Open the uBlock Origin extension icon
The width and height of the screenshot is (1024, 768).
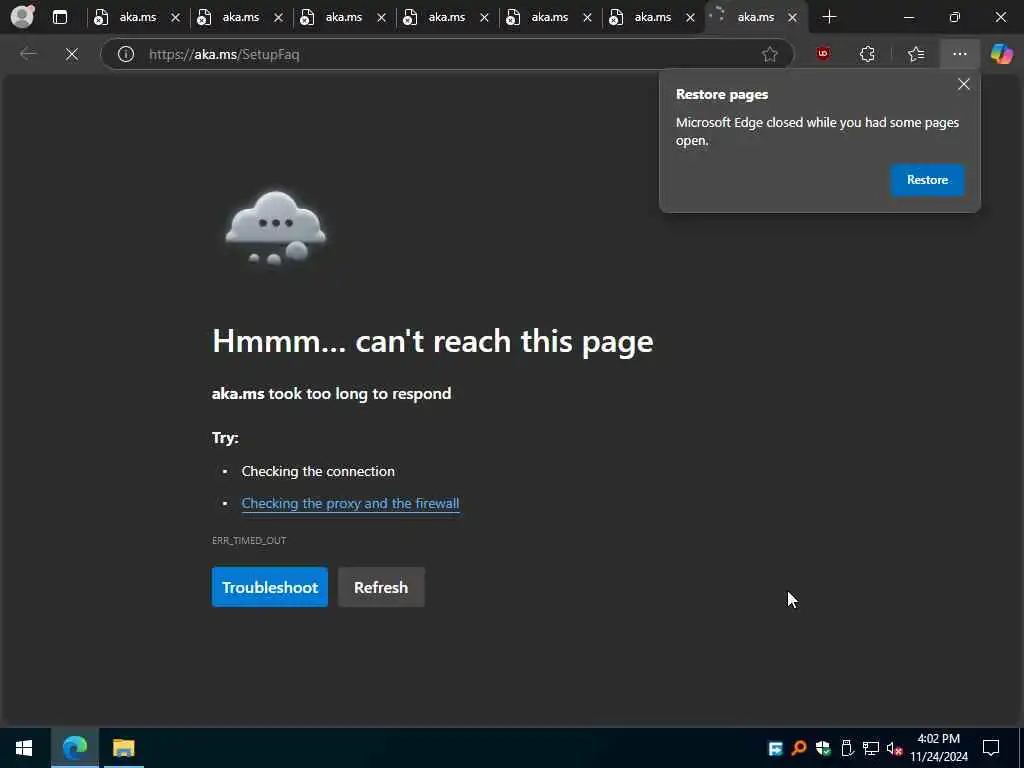824,54
